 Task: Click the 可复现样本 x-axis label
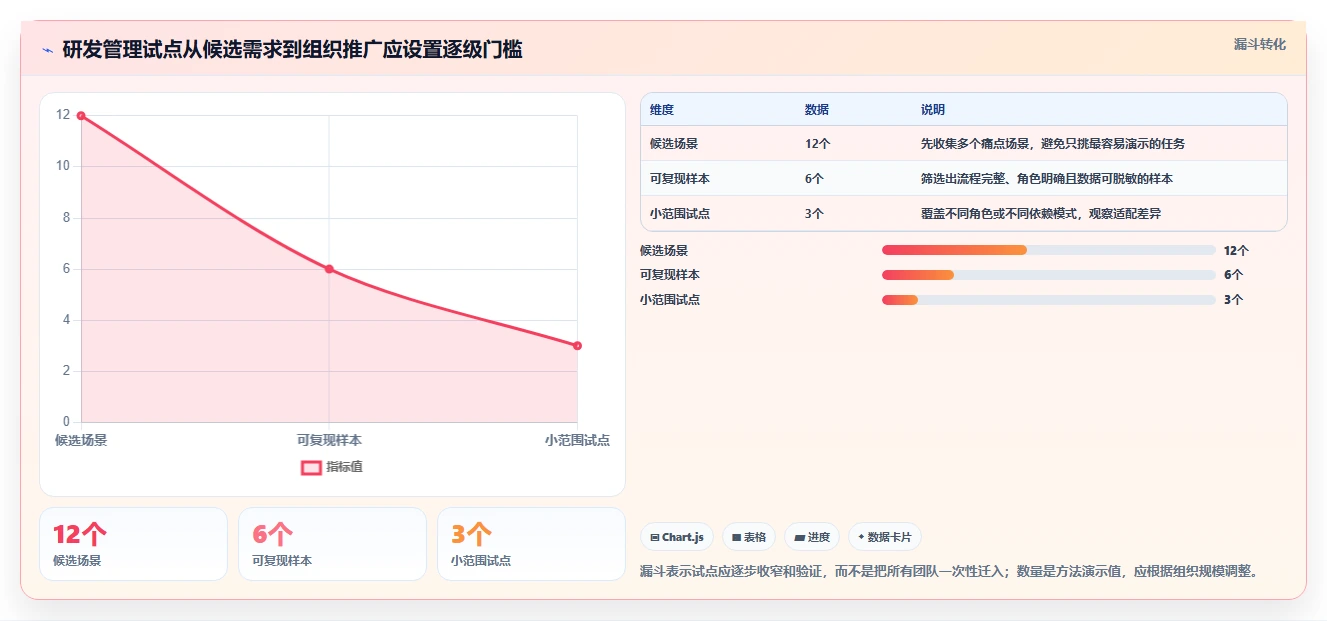click(329, 440)
